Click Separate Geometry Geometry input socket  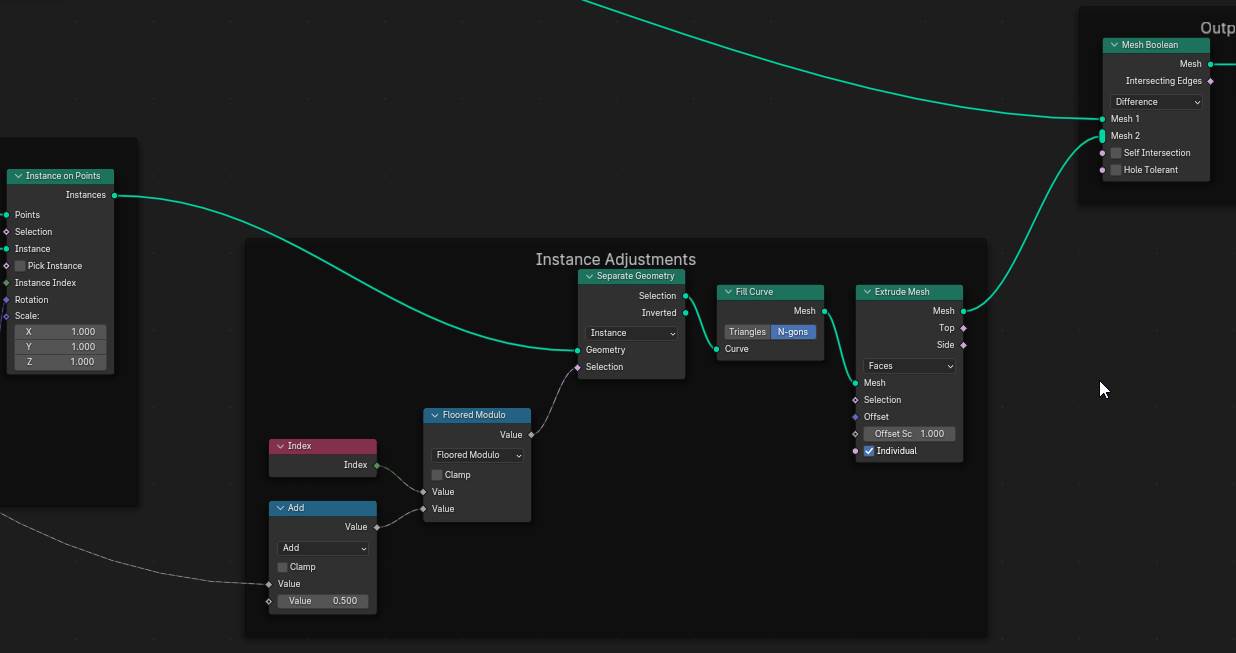(x=577, y=350)
